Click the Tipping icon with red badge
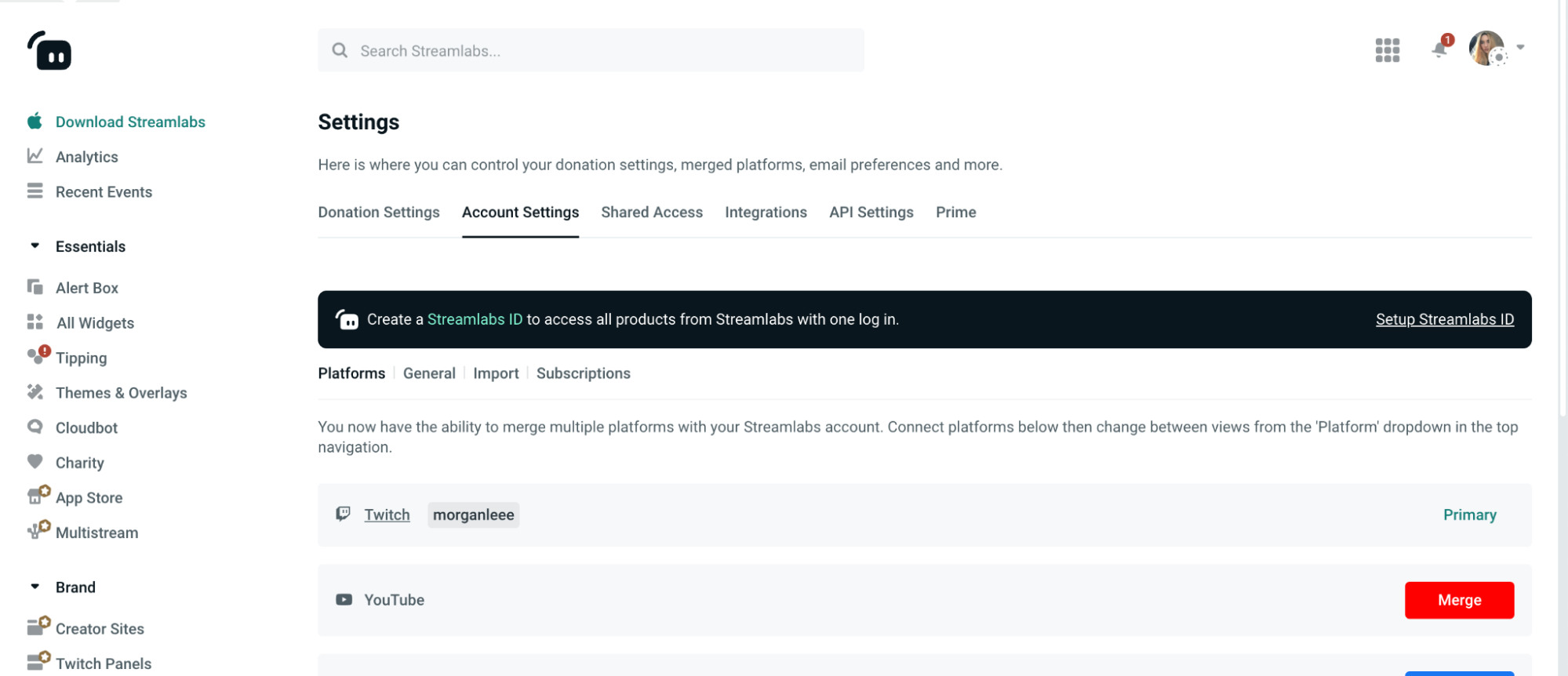The height and width of the screenshot is (676, 1568). pyautogui.click(x=38, y=355)
